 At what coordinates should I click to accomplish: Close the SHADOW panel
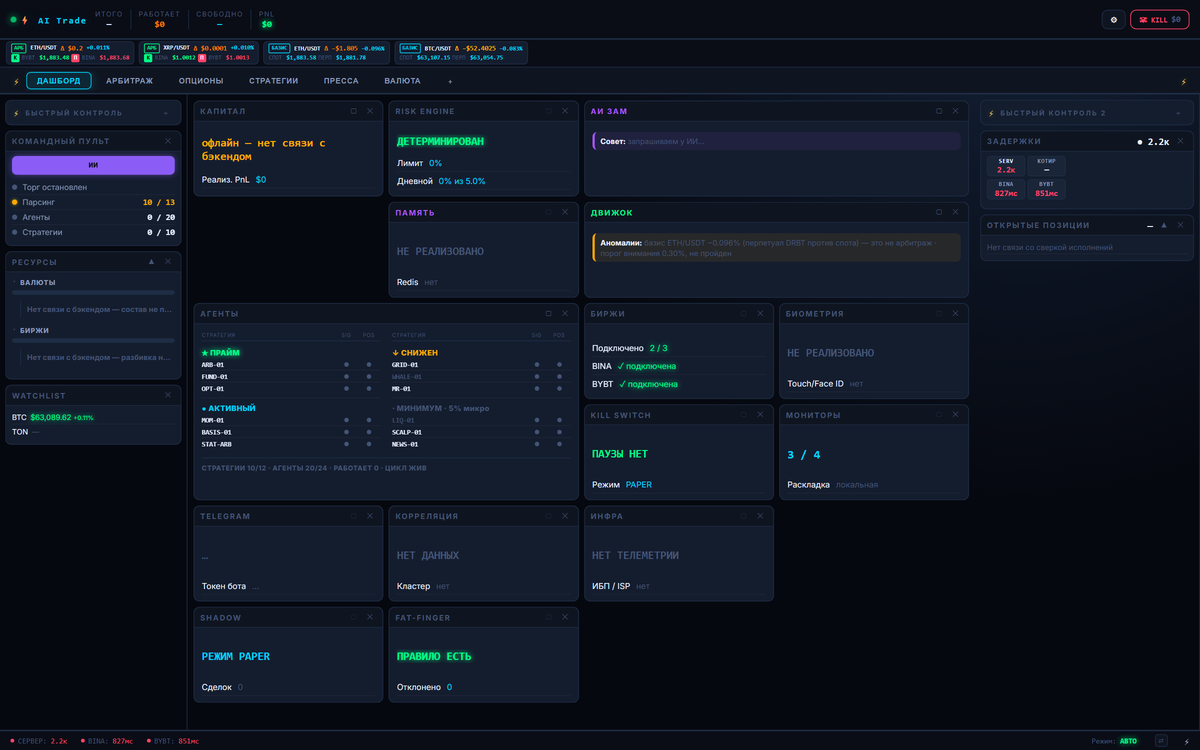point(370,617)
